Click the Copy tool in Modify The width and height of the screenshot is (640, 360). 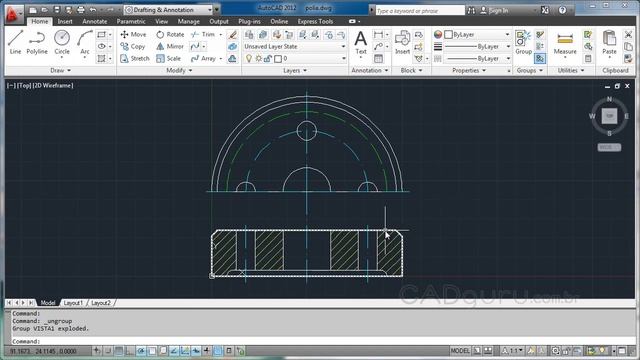(x=133, y=47)
